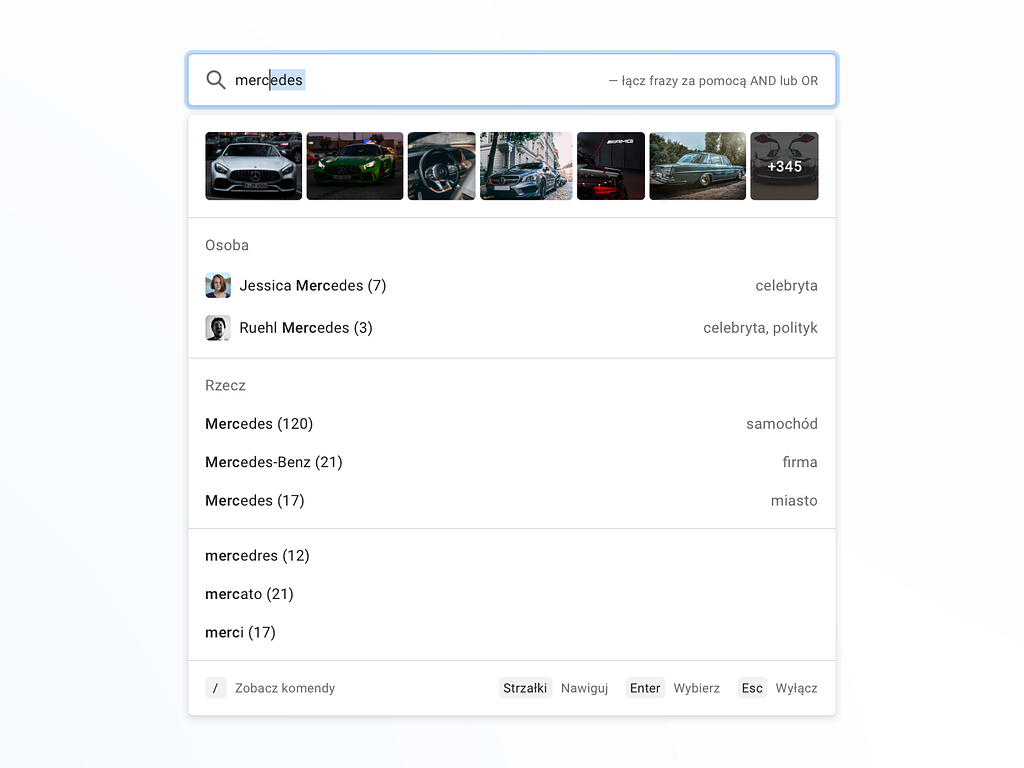Select Jessica Mercedes from Osoba results
Viewport: 1024px width, 768px height.
pyautogui.click(x=312, y=285)
